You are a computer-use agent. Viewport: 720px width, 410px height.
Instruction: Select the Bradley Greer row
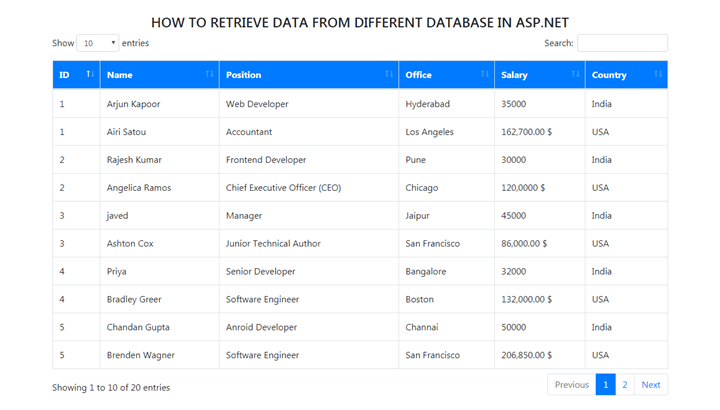coord(360,299)
